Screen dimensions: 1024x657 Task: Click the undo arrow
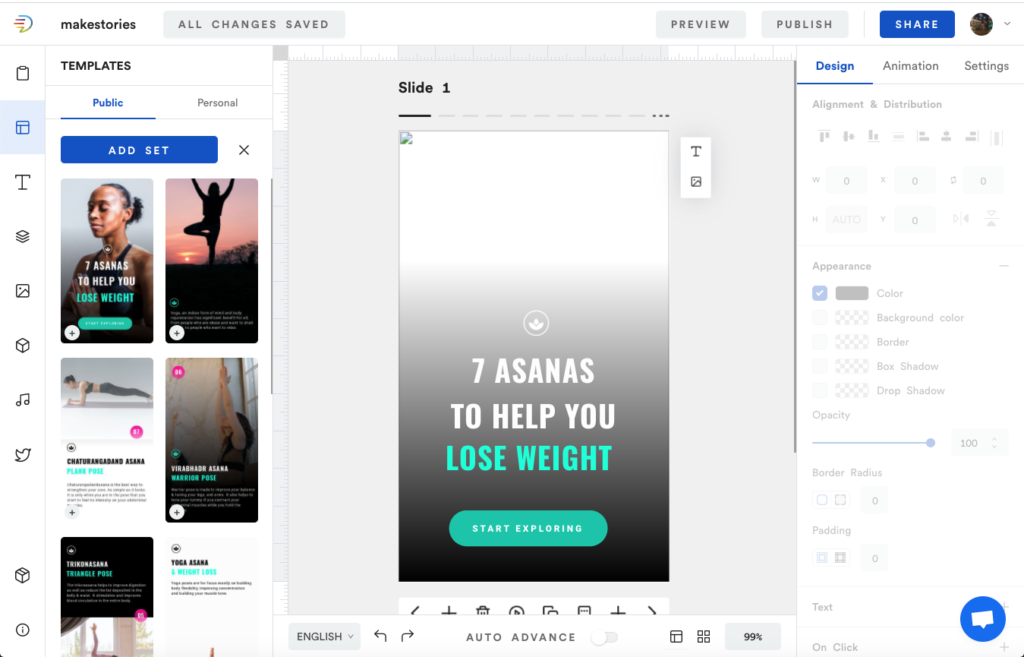[x=381, y=636]
